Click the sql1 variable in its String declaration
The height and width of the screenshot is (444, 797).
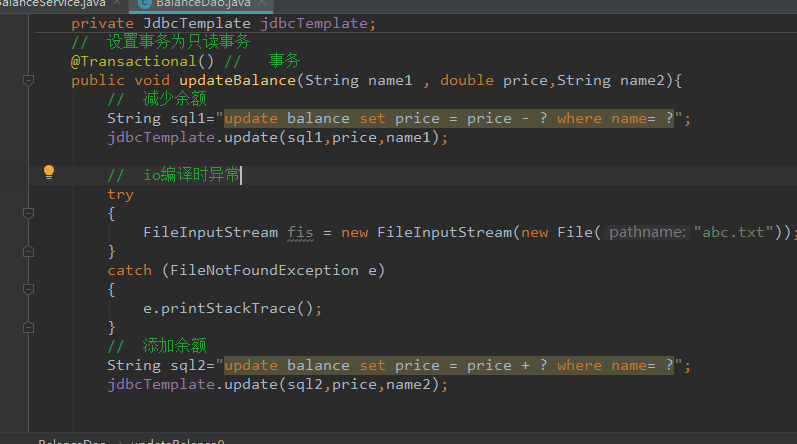click(188, 118)
